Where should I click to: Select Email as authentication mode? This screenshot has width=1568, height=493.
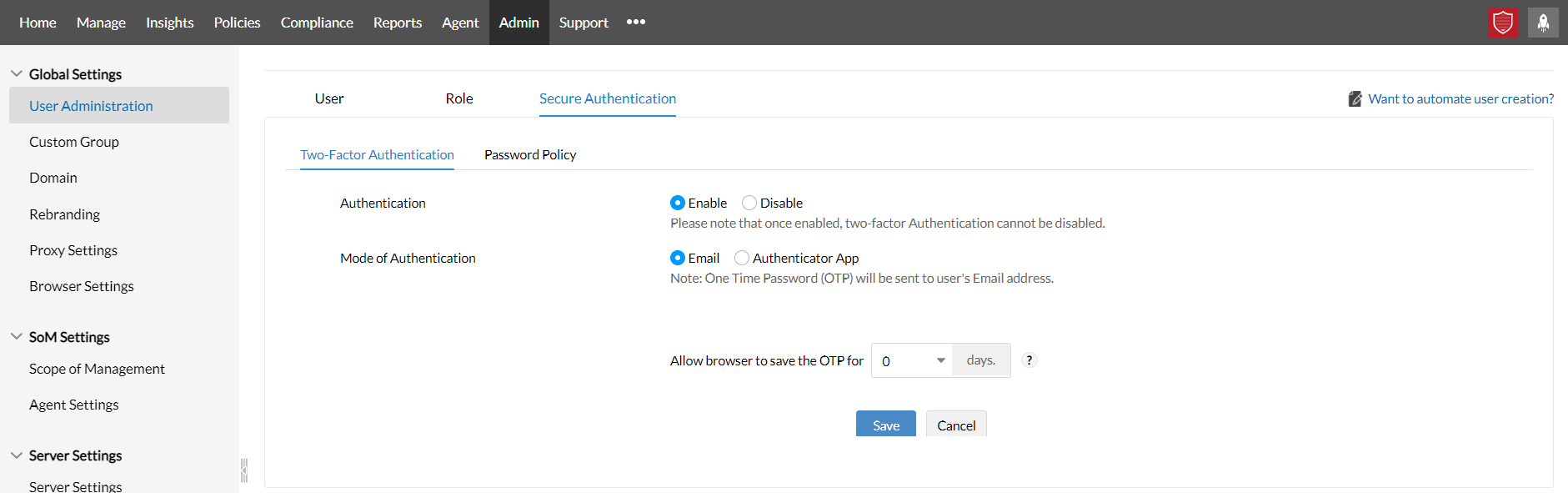tap(678, 258)
